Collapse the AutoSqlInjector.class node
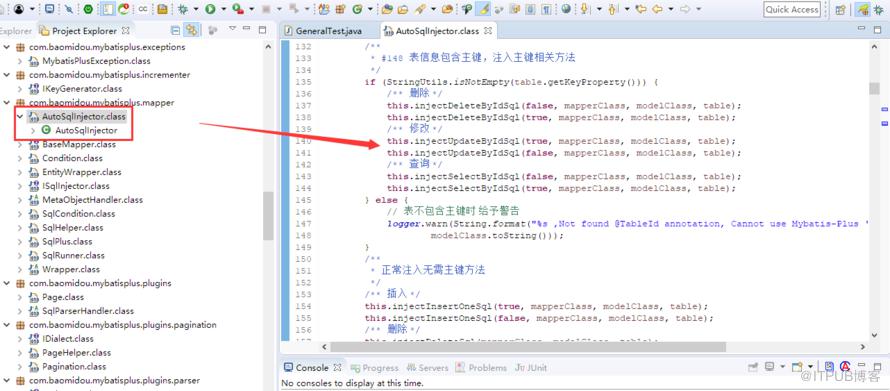This screenshot has width=890, height=391. point(20,116)
